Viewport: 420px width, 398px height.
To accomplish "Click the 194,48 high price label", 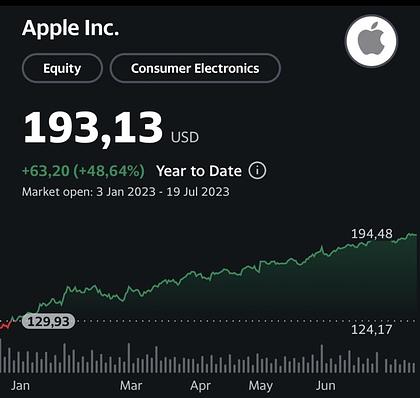I will [372, 234].
